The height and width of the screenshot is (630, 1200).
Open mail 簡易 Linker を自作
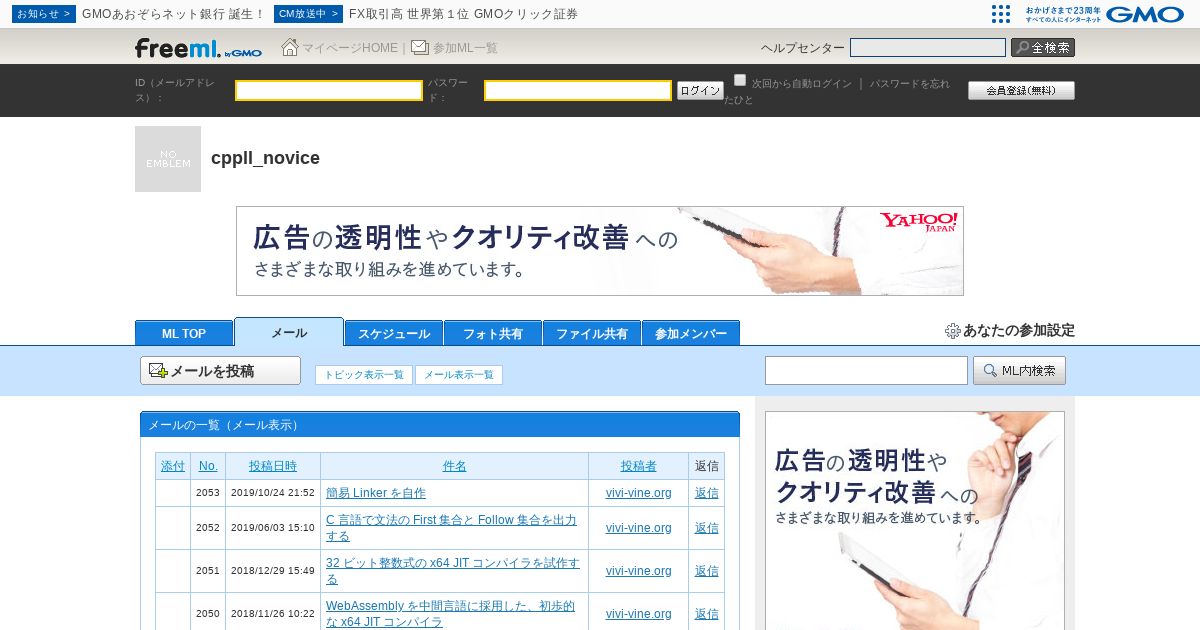[376, 493]
